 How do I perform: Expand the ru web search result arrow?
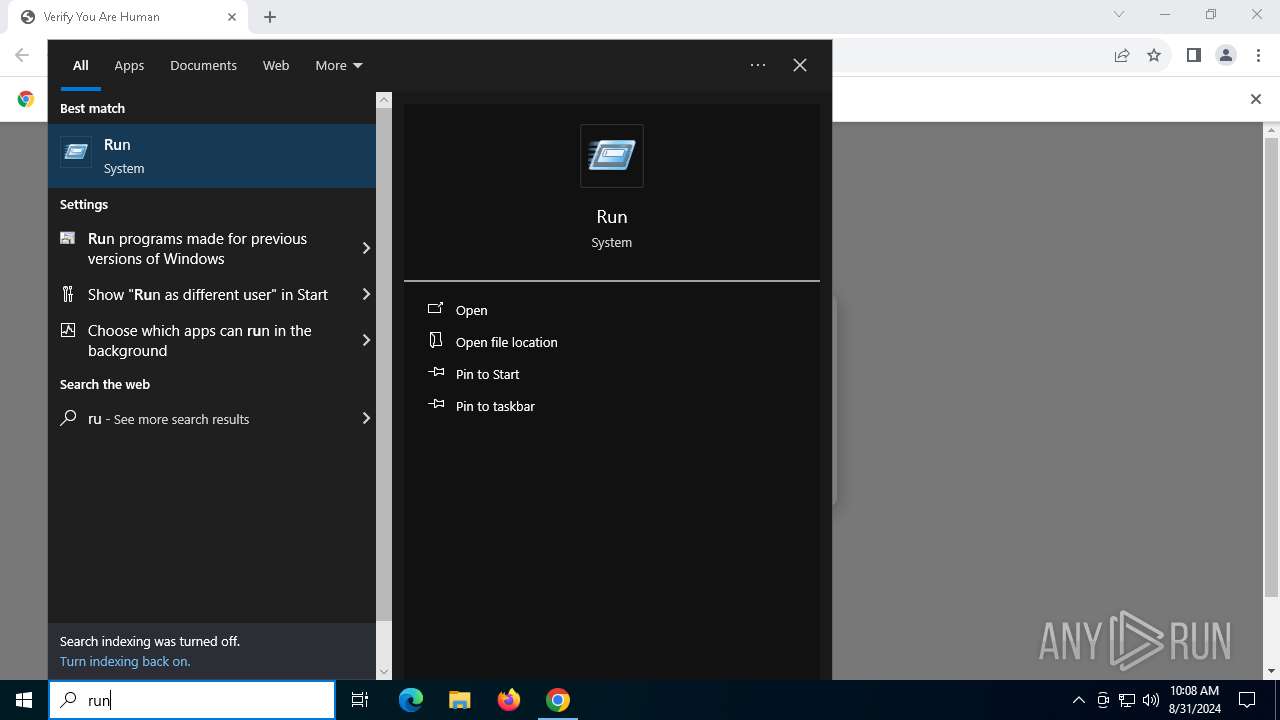click(366, 418)
